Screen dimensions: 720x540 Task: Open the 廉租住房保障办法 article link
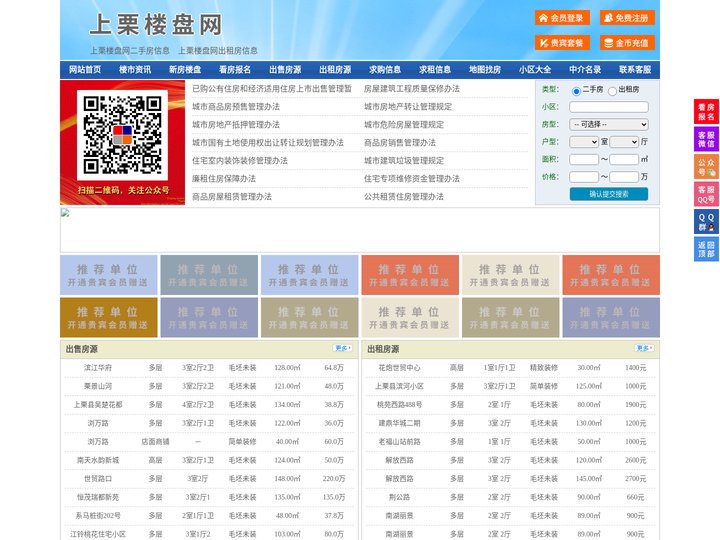tap(224, 179)
